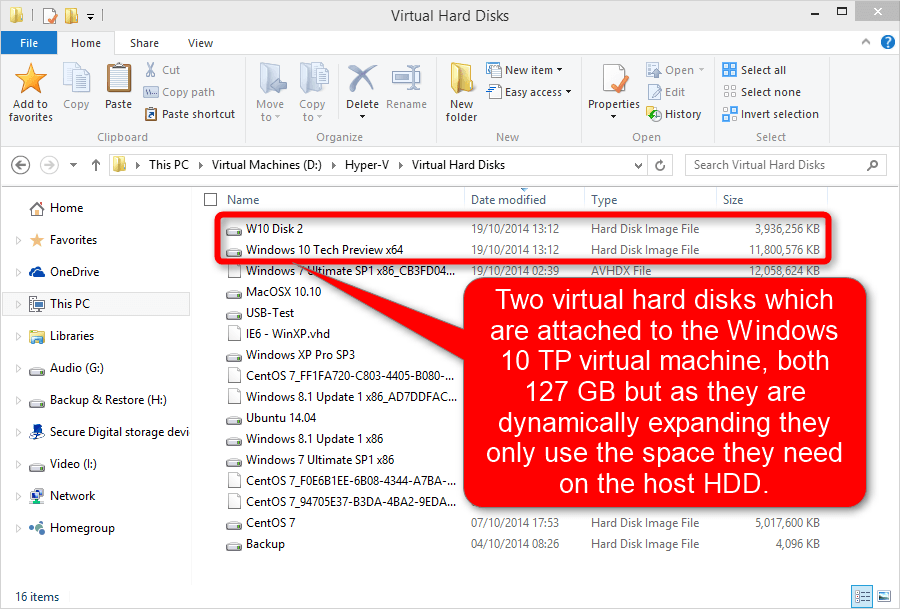Open Backup & Restore (H:) drive
Screen dimensions: 900x609
[x=108, y=400]
